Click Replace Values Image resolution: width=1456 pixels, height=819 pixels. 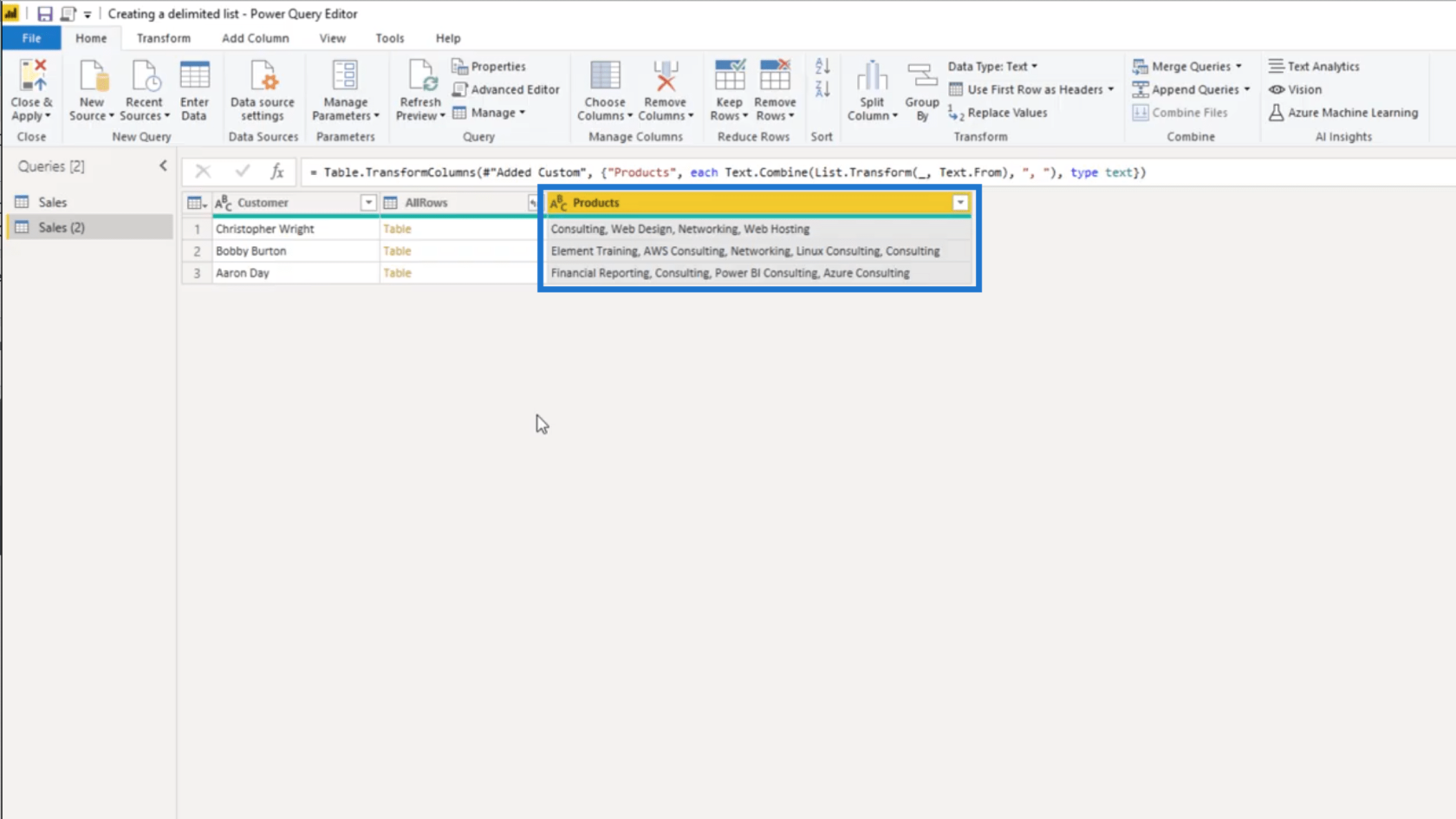tap(998, 113)
